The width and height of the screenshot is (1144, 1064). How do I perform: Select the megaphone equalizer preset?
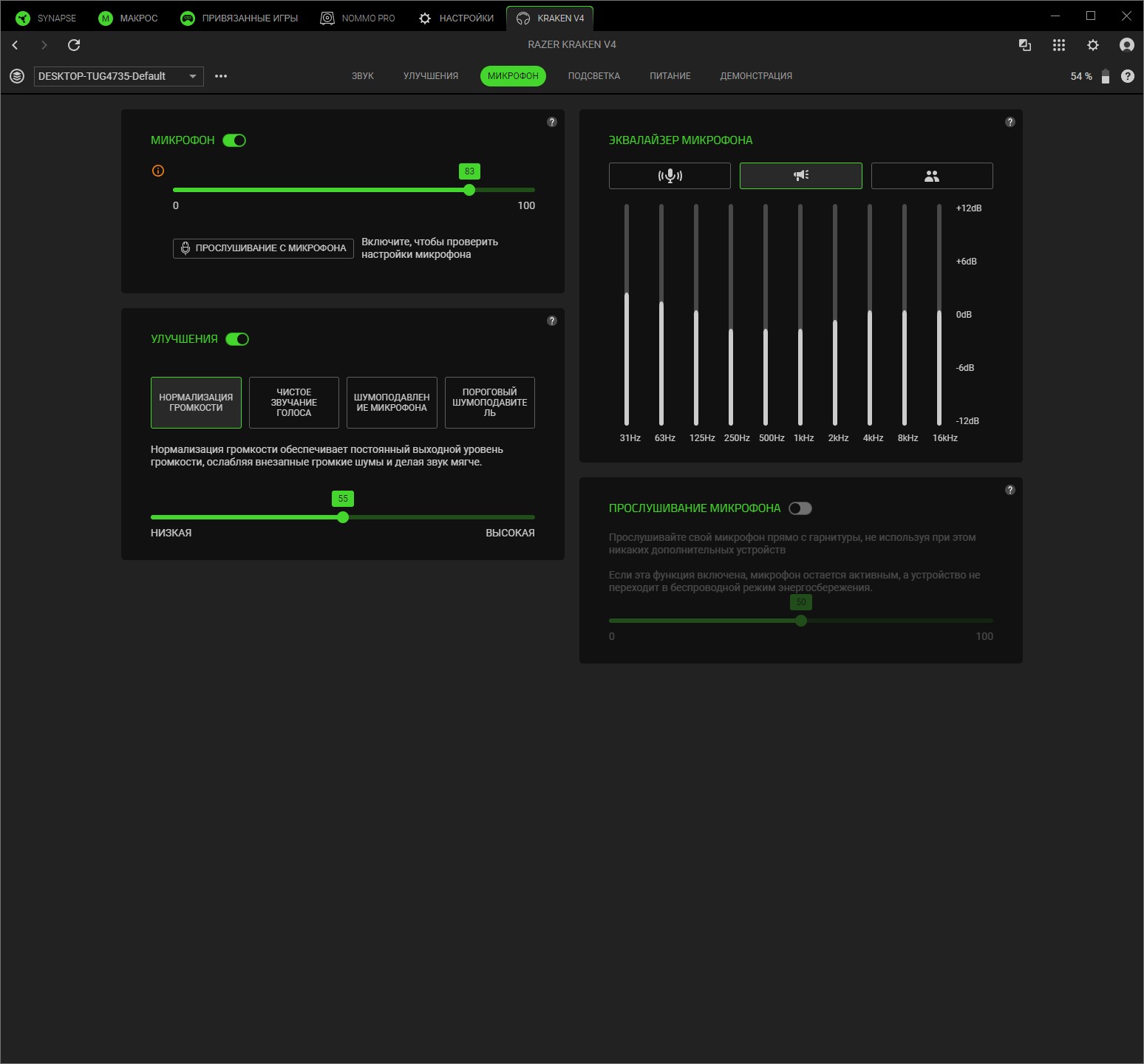click(x=801, y=176)
